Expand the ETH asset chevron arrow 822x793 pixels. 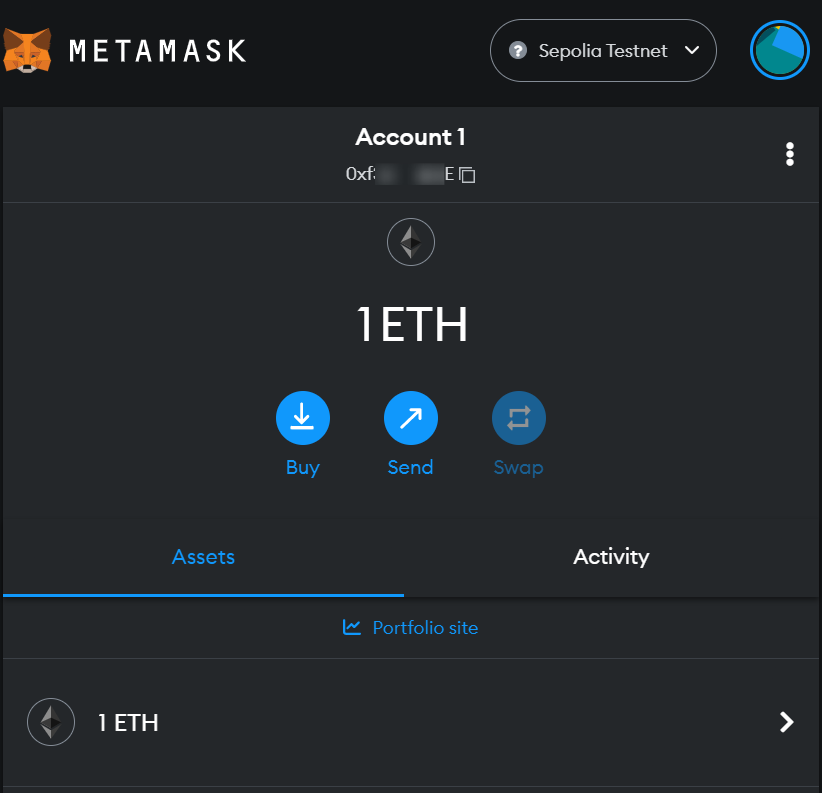coord(787,722)
